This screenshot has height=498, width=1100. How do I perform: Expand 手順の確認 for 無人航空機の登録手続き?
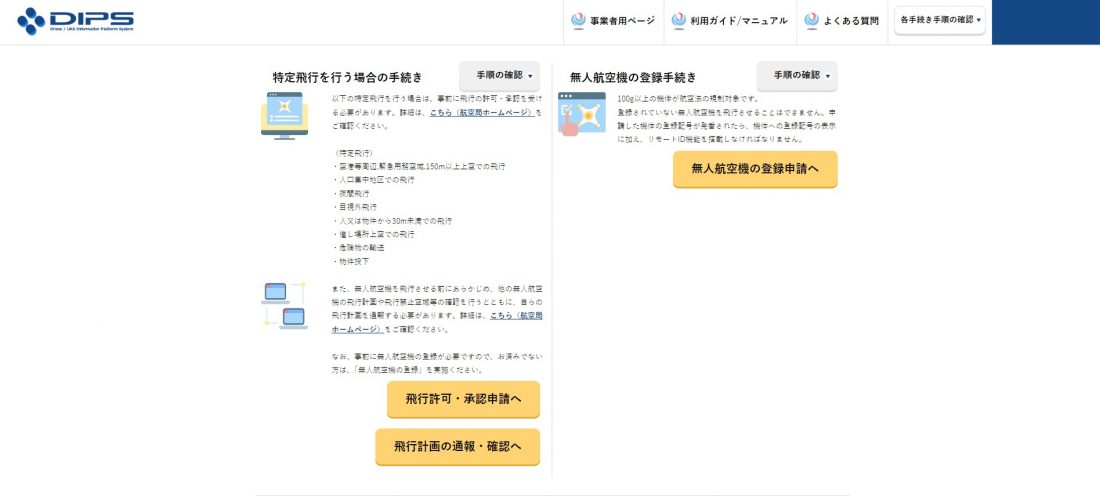(x=797, y=76)
